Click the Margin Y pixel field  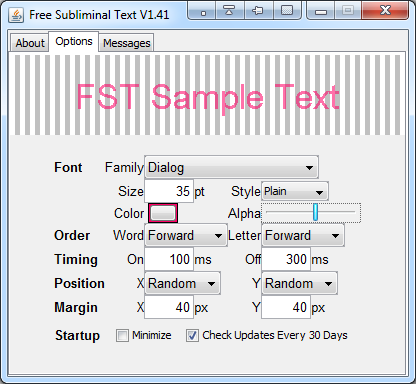(x=286, y=307)
